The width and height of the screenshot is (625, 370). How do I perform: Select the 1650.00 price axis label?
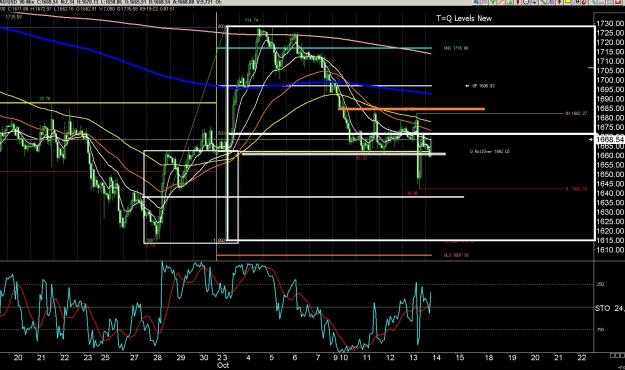pos(610,174)
